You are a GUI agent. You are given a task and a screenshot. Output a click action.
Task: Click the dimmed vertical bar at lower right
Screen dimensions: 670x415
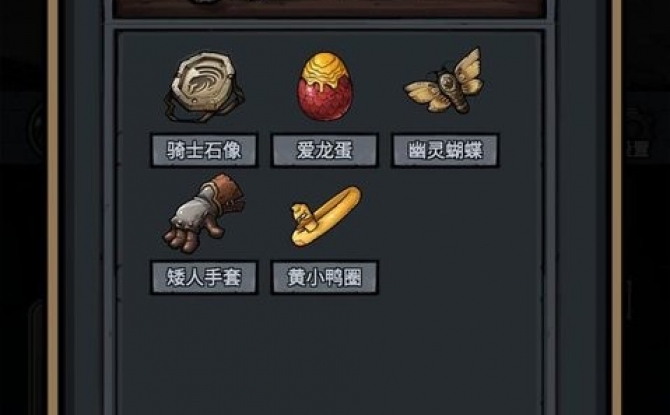(x=629, y=299)
